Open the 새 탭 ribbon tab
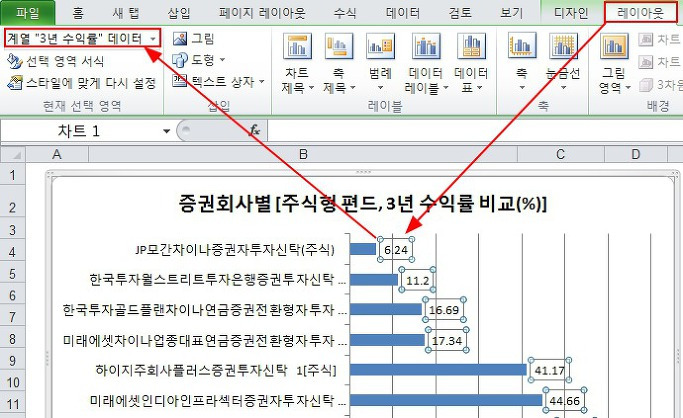 (x=125, y=13)
